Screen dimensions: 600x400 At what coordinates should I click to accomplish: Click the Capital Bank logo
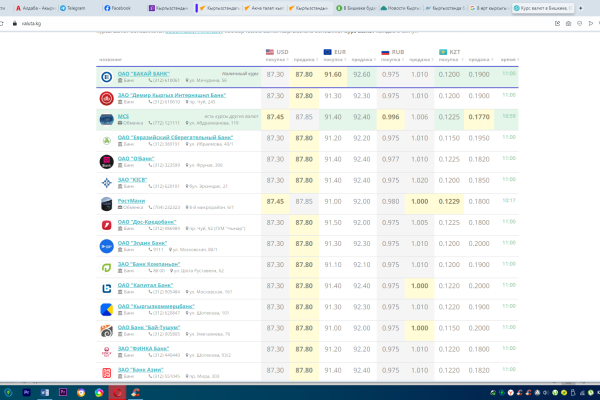106,288
